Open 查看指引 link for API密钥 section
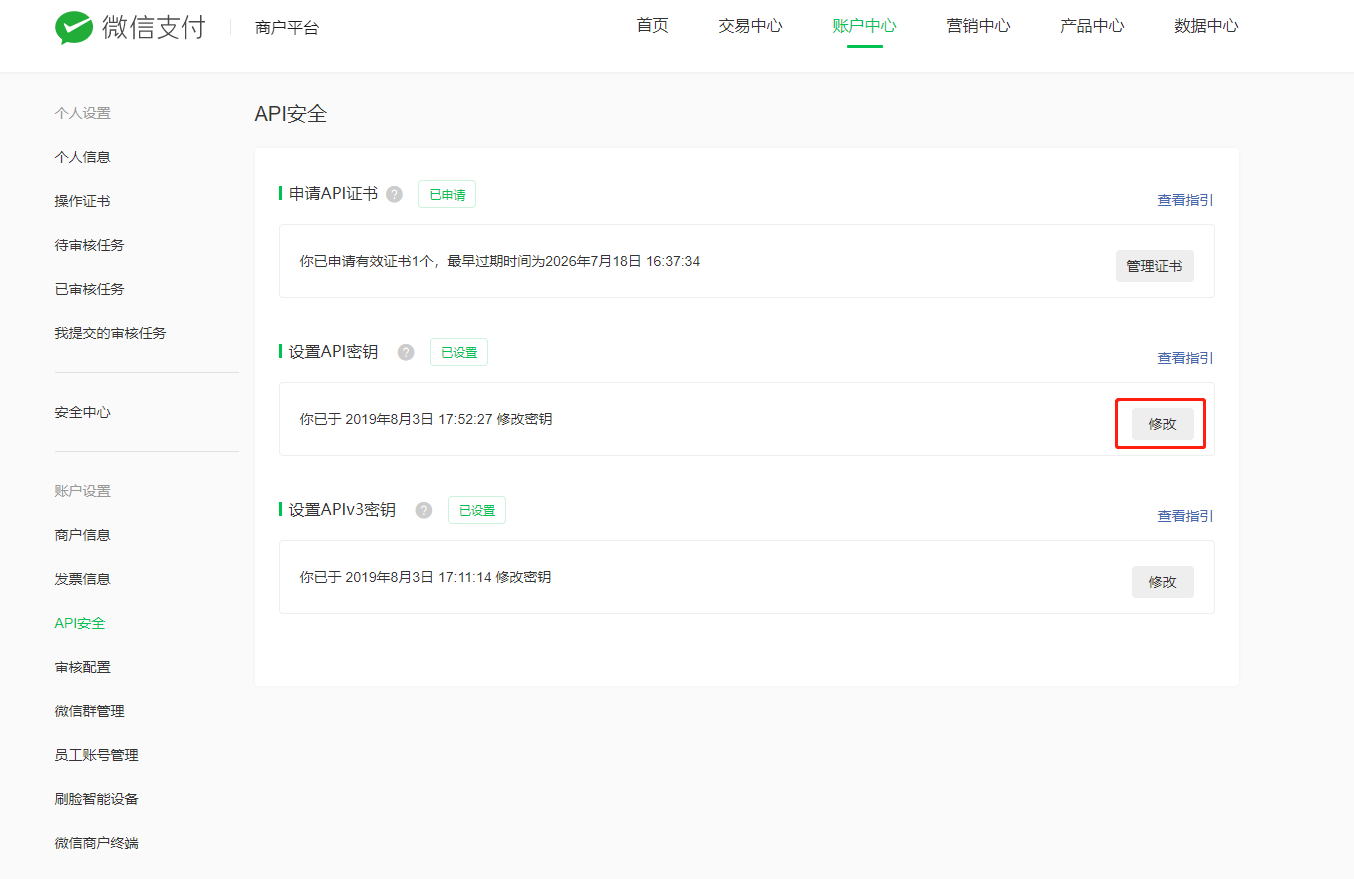 point(1185,358)
